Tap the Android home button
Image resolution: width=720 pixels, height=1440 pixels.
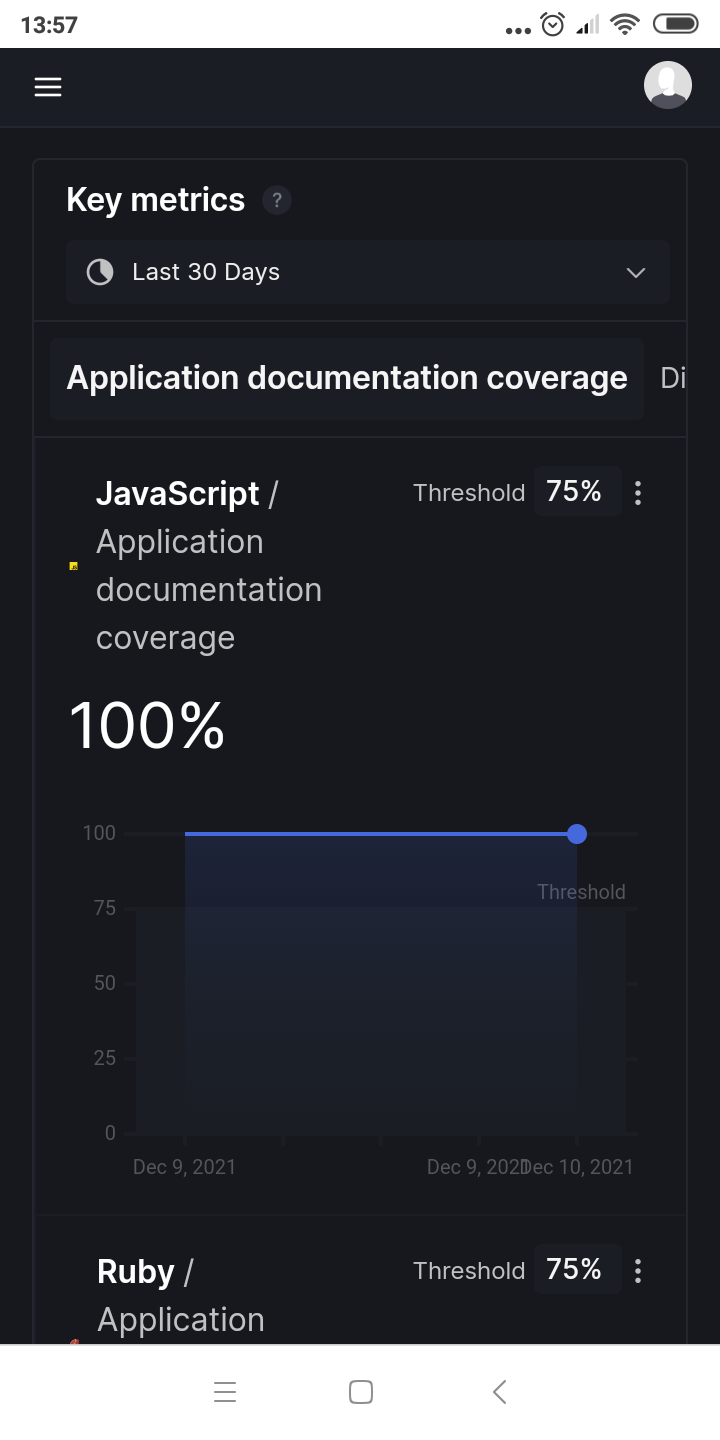coord(361,1391)
